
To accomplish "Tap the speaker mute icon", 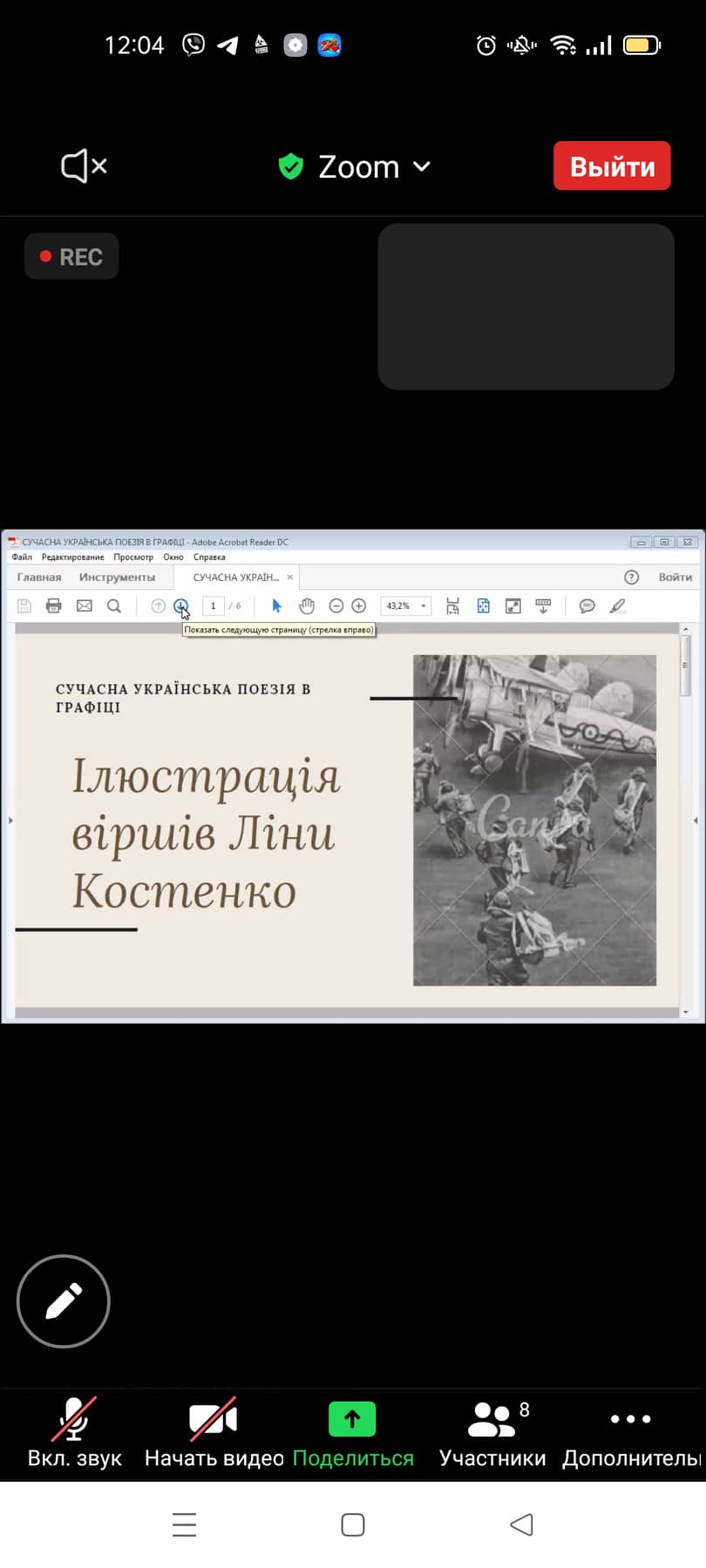I will 84,166.
